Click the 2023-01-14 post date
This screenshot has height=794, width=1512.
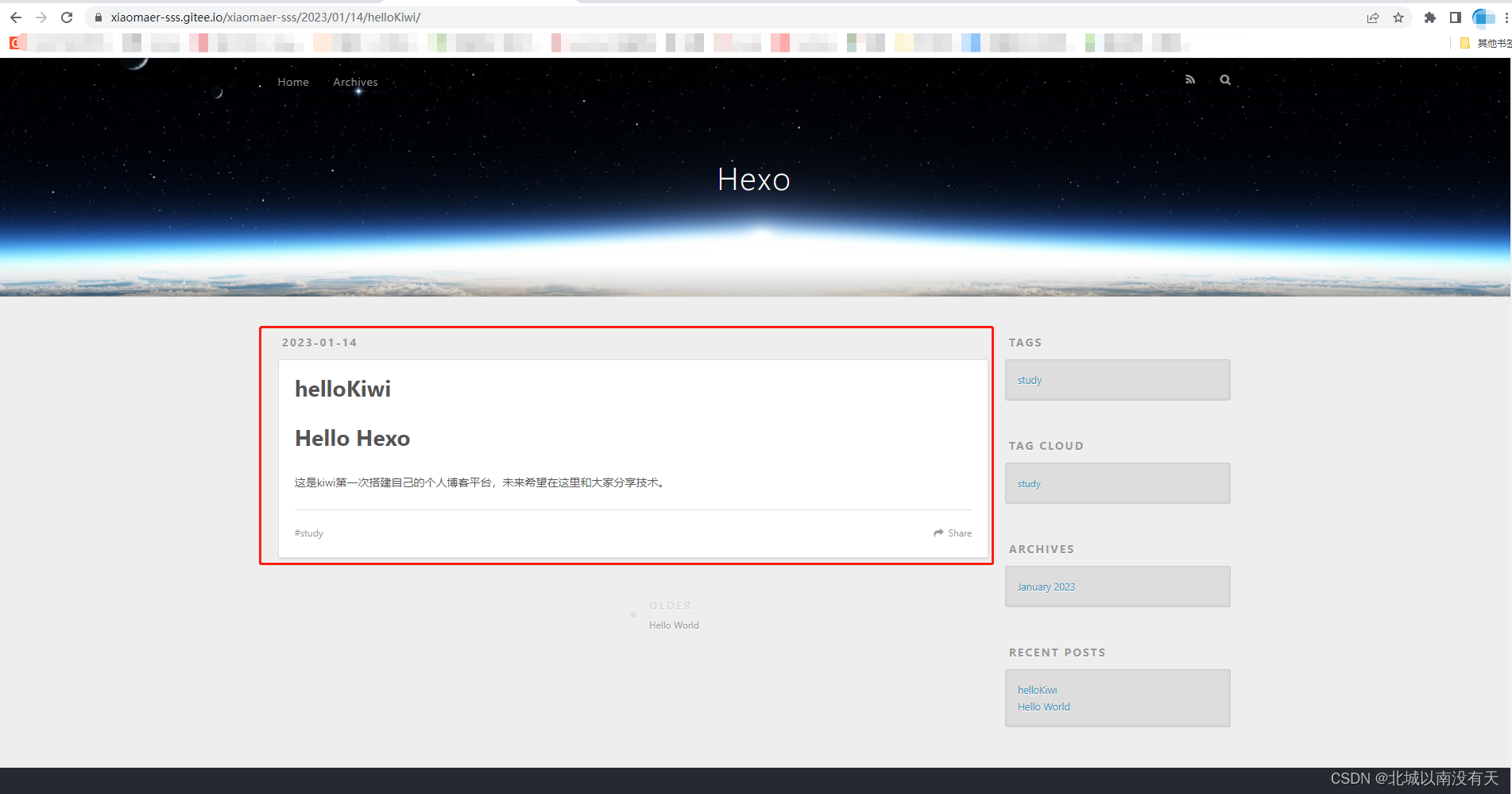[x=319, y=343]
